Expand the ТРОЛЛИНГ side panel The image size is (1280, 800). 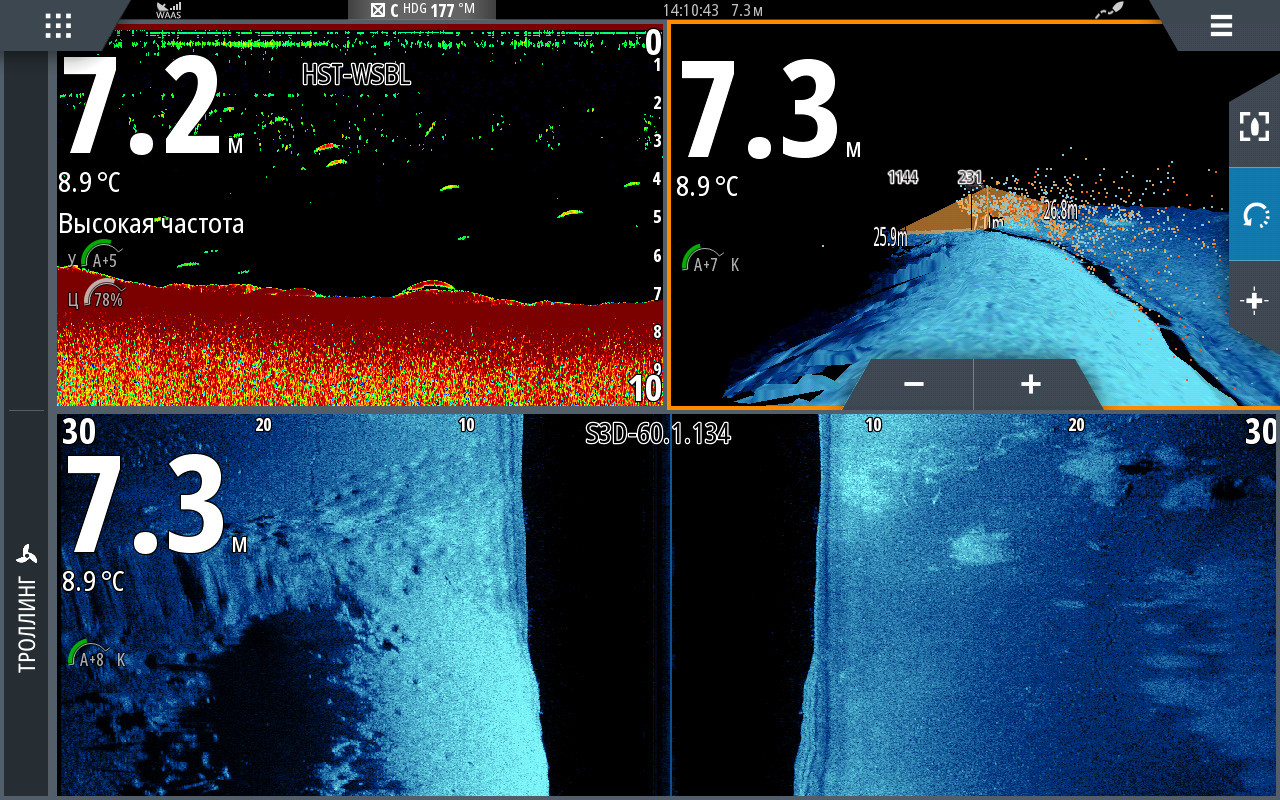pyautogui.click(x=27, y=620)
